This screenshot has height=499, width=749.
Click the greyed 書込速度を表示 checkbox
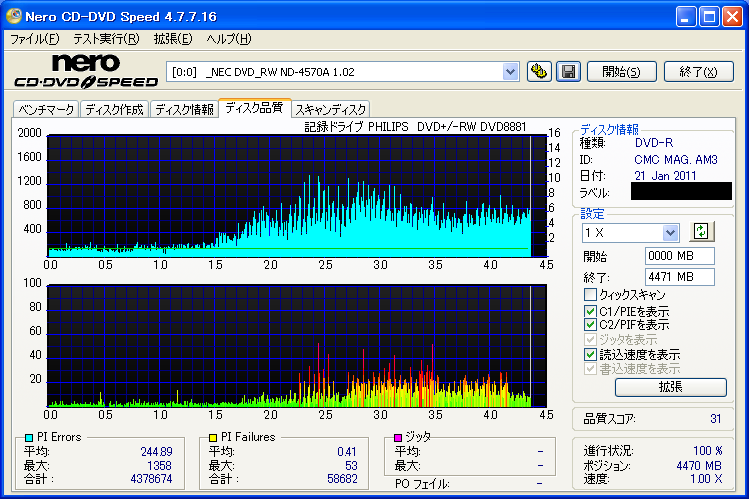590,369
